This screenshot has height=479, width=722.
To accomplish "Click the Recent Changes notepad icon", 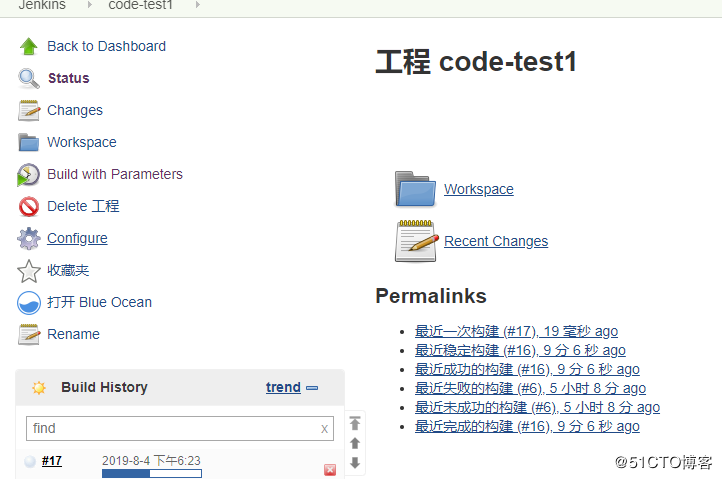I will click(x=415, y=241).
